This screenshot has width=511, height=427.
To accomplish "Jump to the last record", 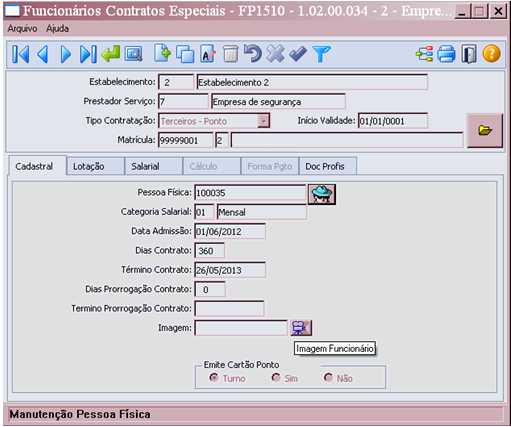I will (88, 54).
